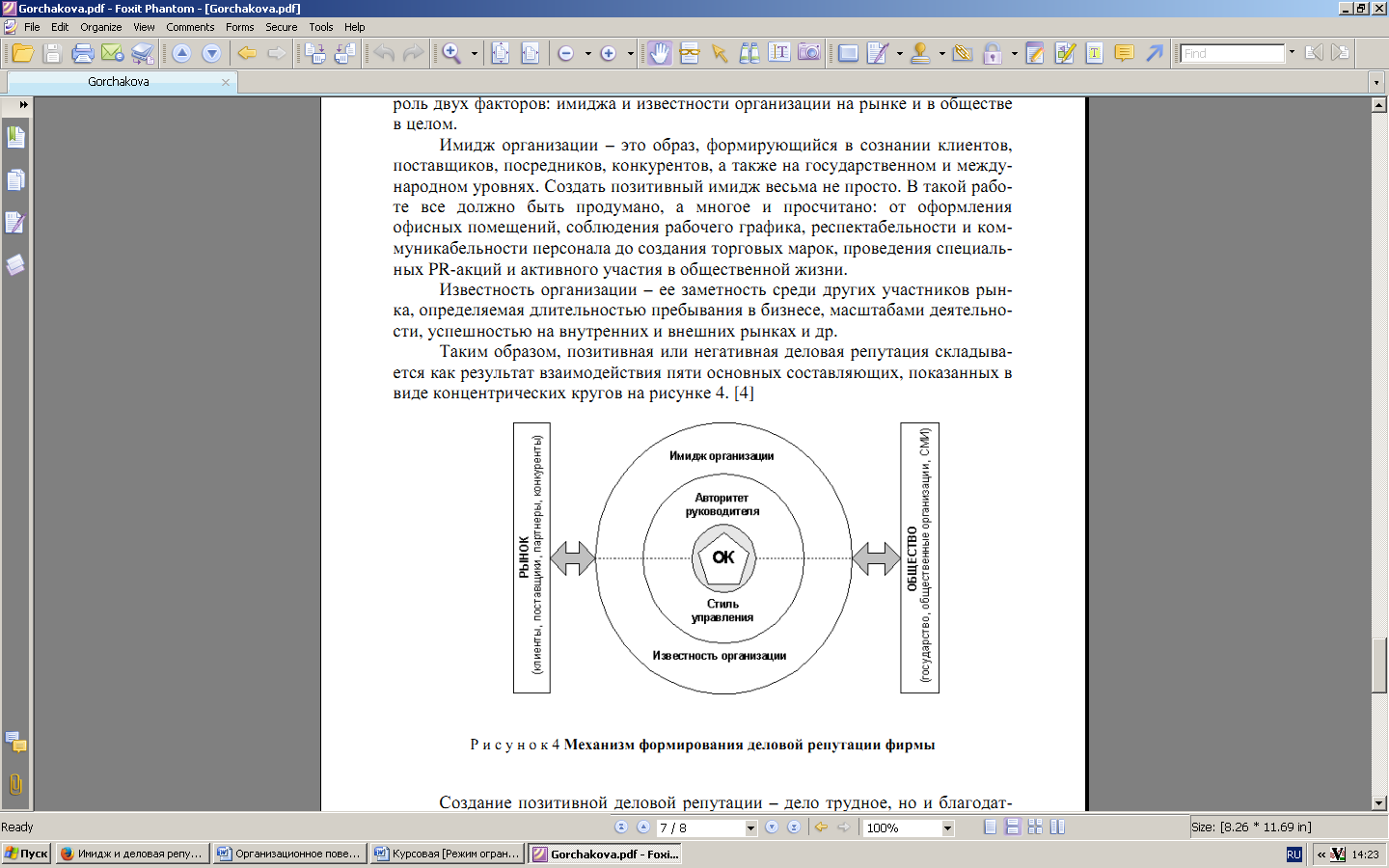Switch to Single Page layout

click(x=991, y=827)
